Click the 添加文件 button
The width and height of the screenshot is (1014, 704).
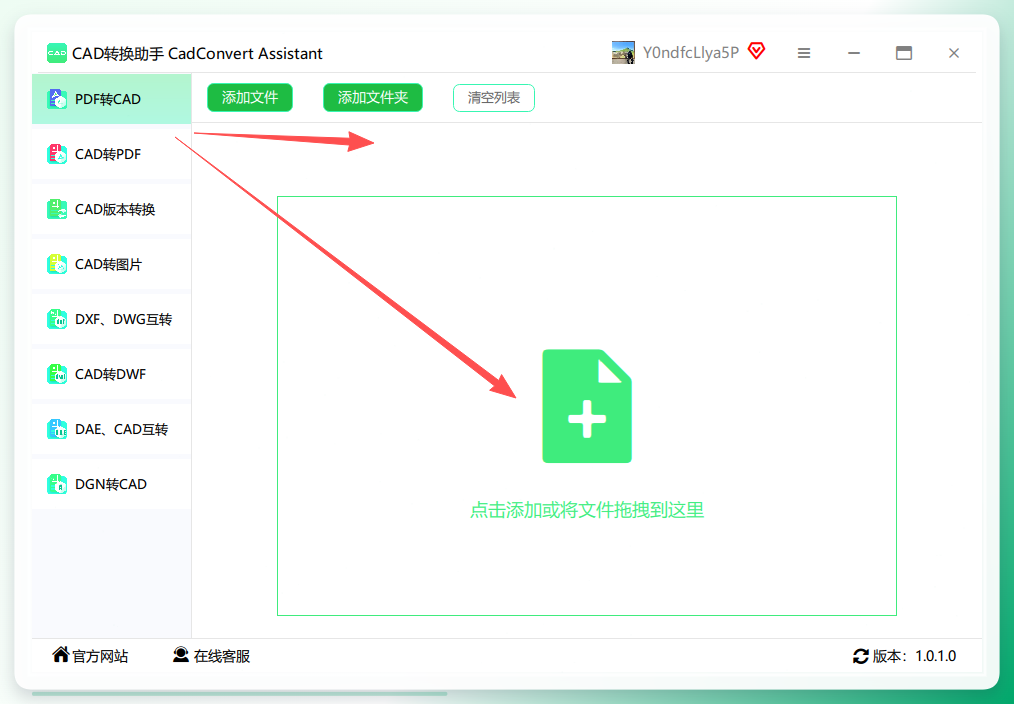pyautogui.click(x=250, y=98)
